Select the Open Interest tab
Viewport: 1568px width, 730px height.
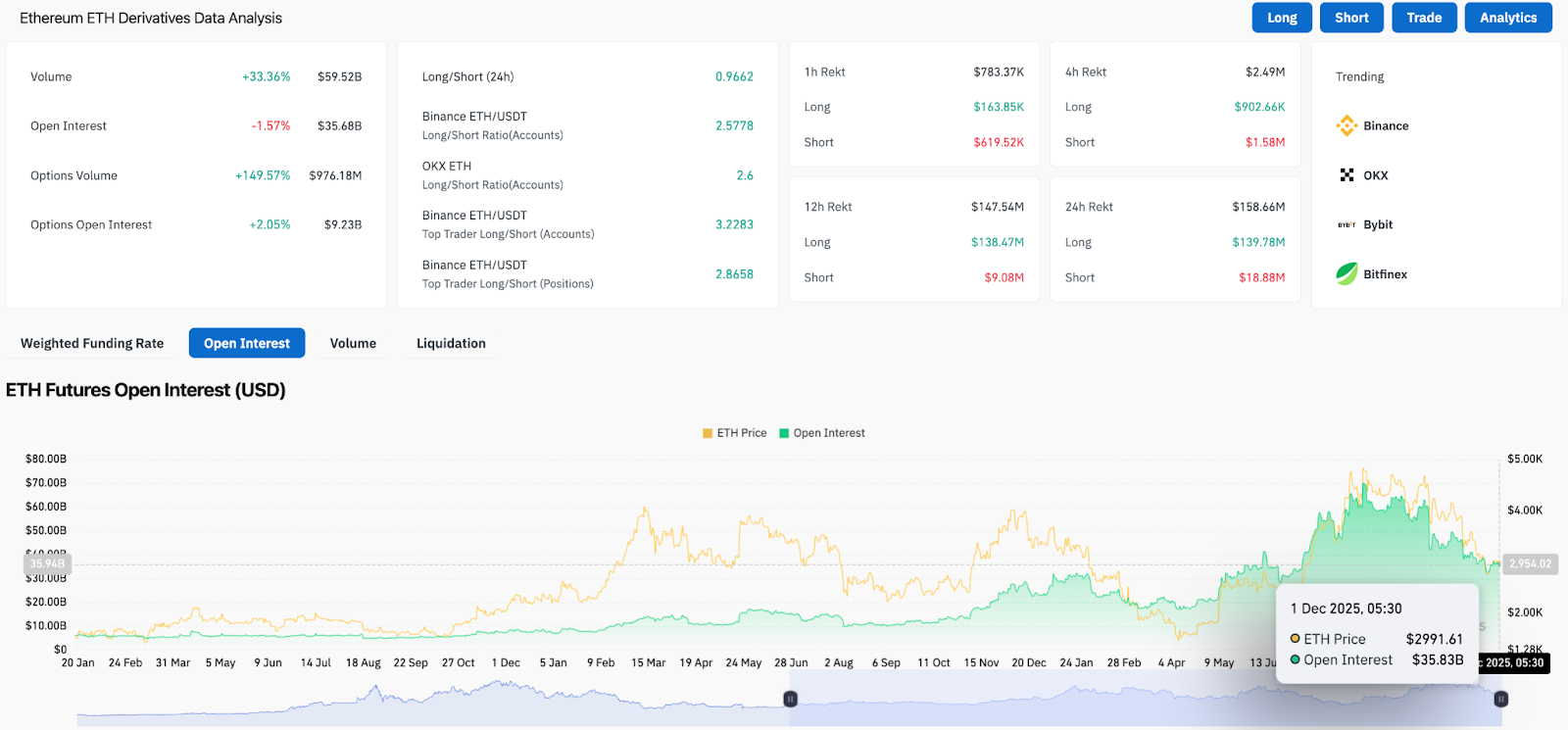click(247, 343)
